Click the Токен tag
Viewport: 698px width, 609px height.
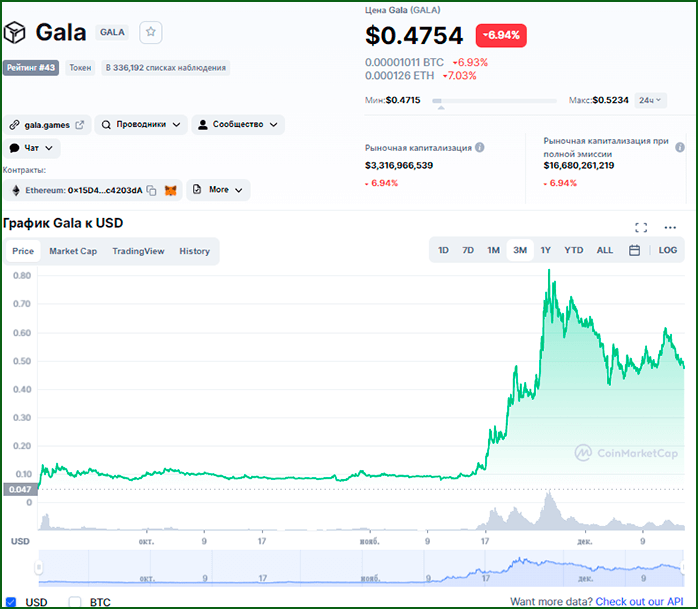tap(80, 68)
